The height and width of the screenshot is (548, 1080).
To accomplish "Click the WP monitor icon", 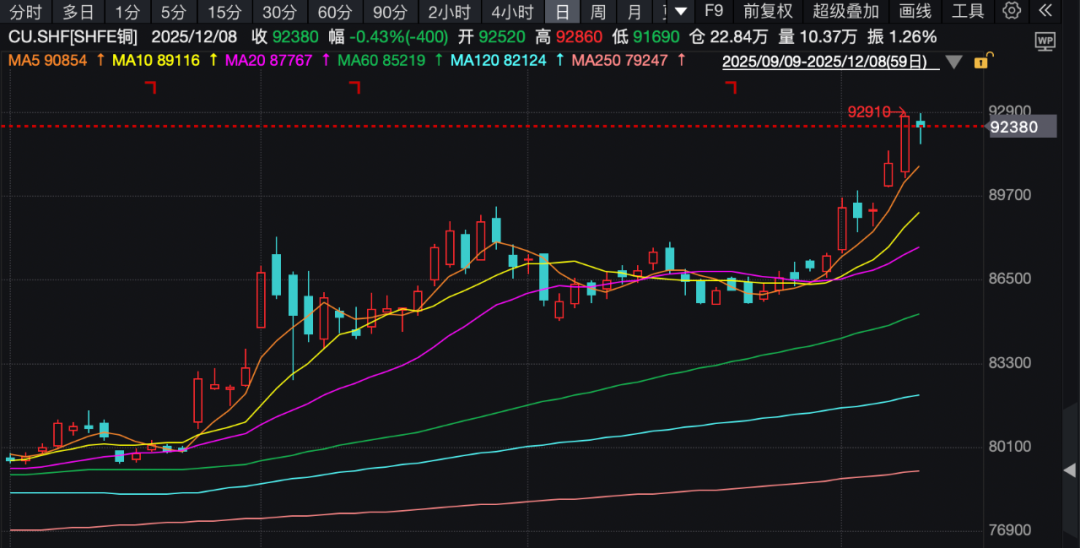I will [1045, 41].
